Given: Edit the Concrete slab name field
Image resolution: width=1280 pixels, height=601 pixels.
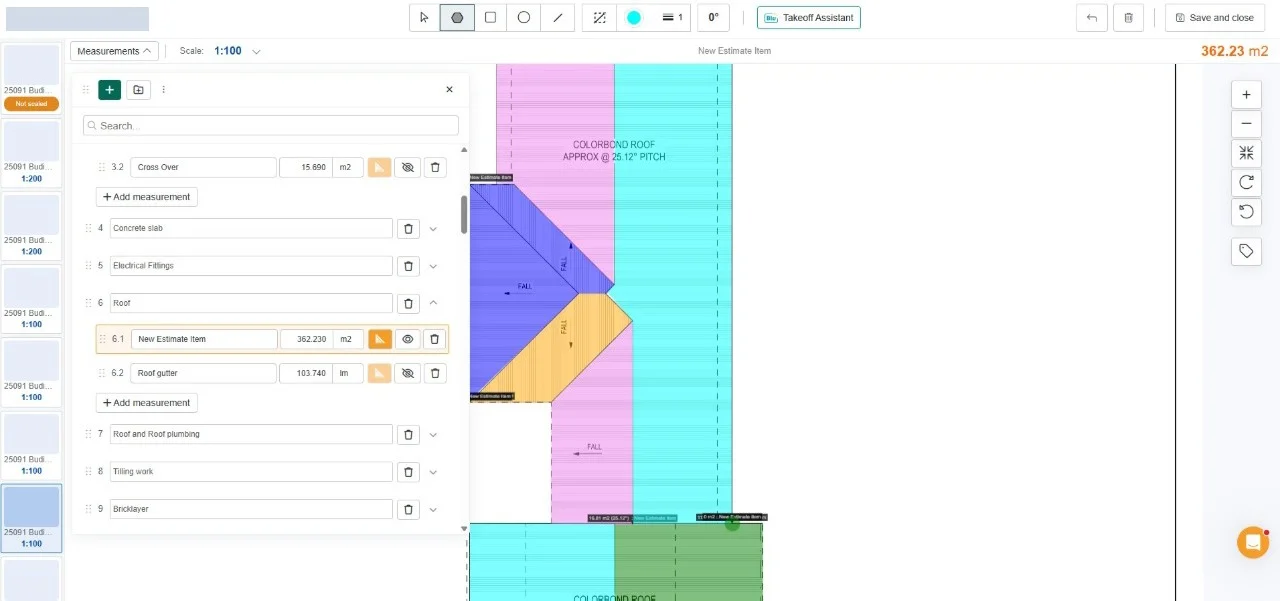Looking at the screenshot, I should (251, 228).
